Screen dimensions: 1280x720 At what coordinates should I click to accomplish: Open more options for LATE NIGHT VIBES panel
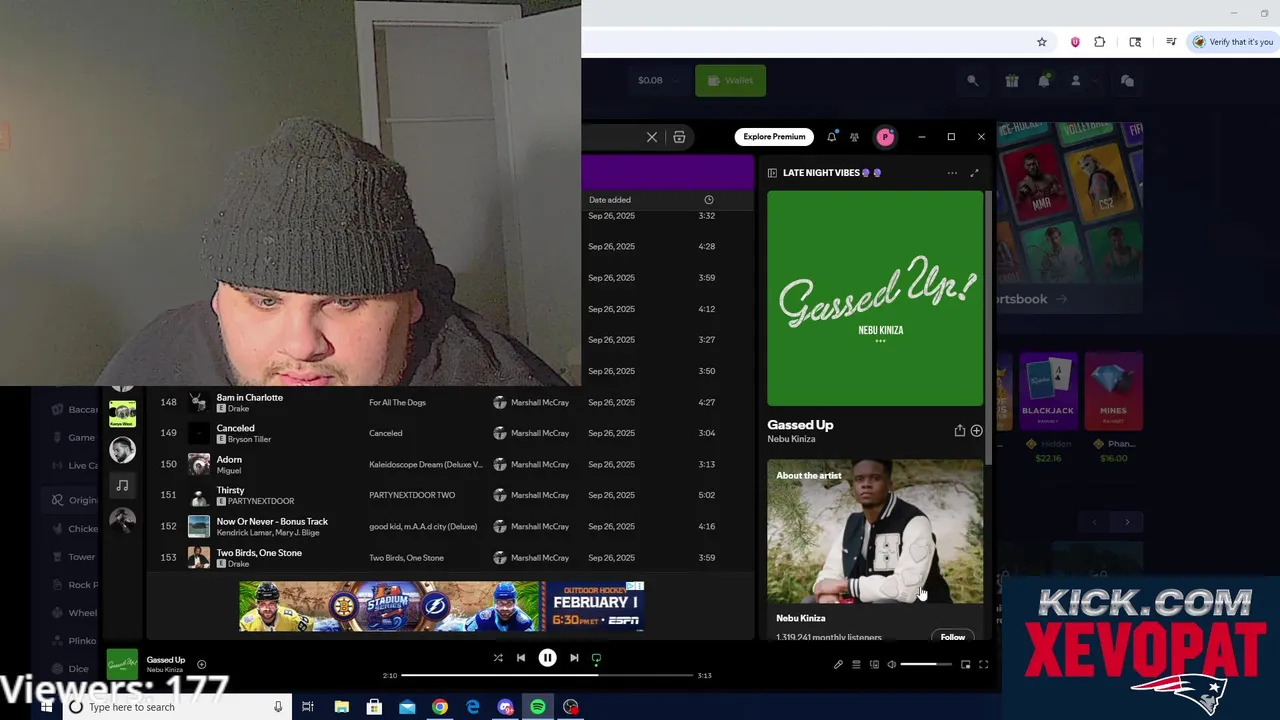pyautogui.click(x=952, y=173)
